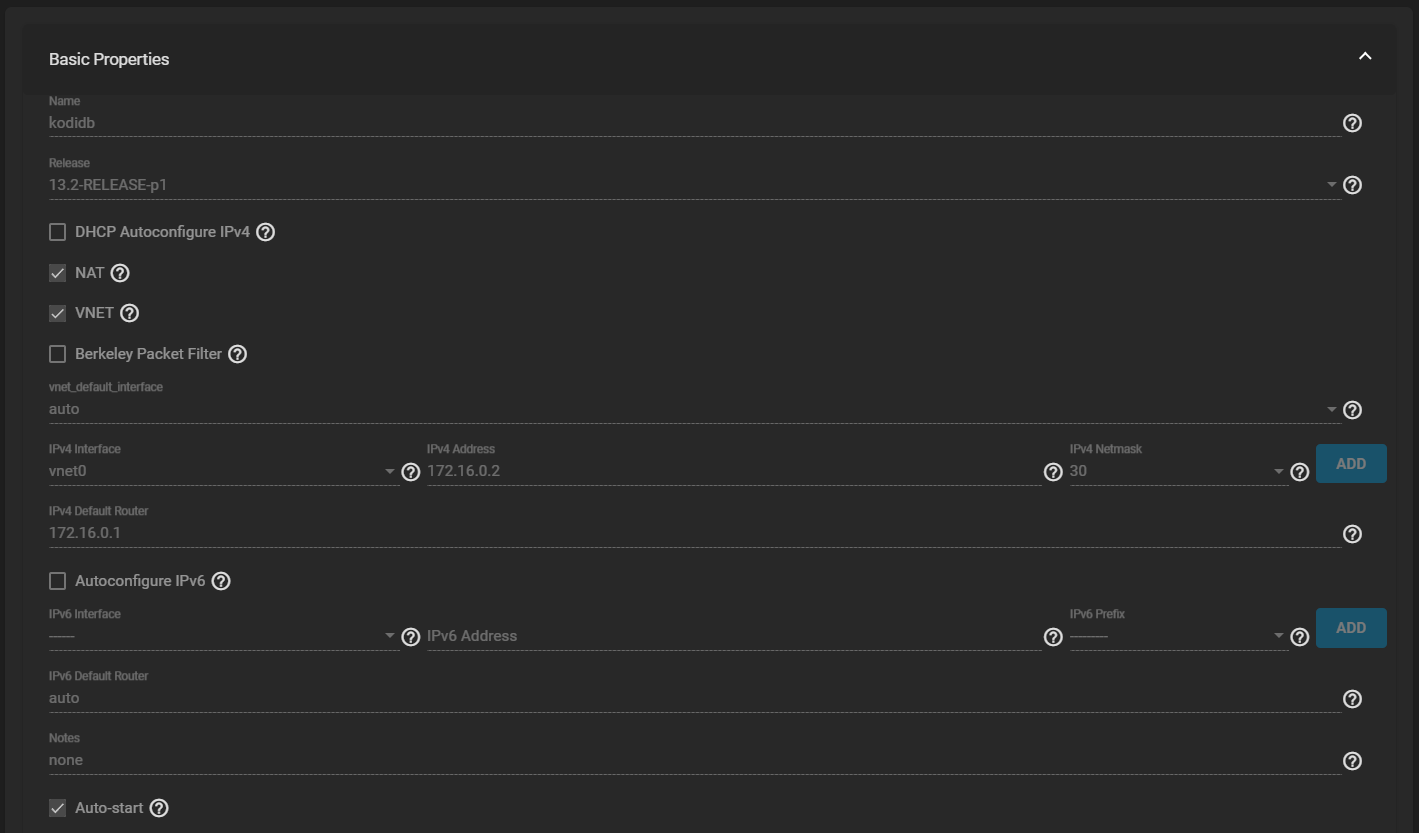Enable DHCP Autoconfigure IPv4 checkbox
This screenshot has width=1419, height=833.
(58, 232)
